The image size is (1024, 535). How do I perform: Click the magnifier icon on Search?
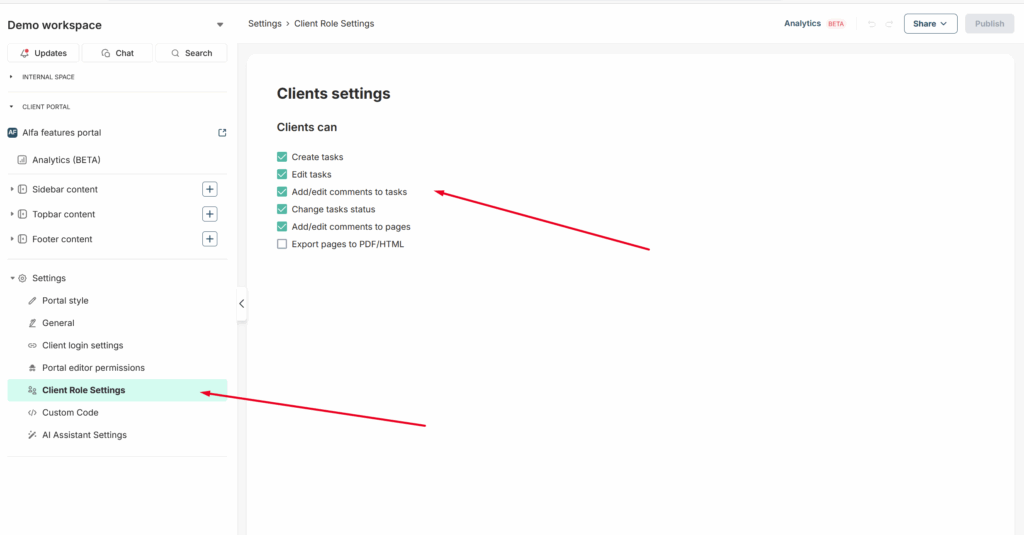click(x=175, y=54)
